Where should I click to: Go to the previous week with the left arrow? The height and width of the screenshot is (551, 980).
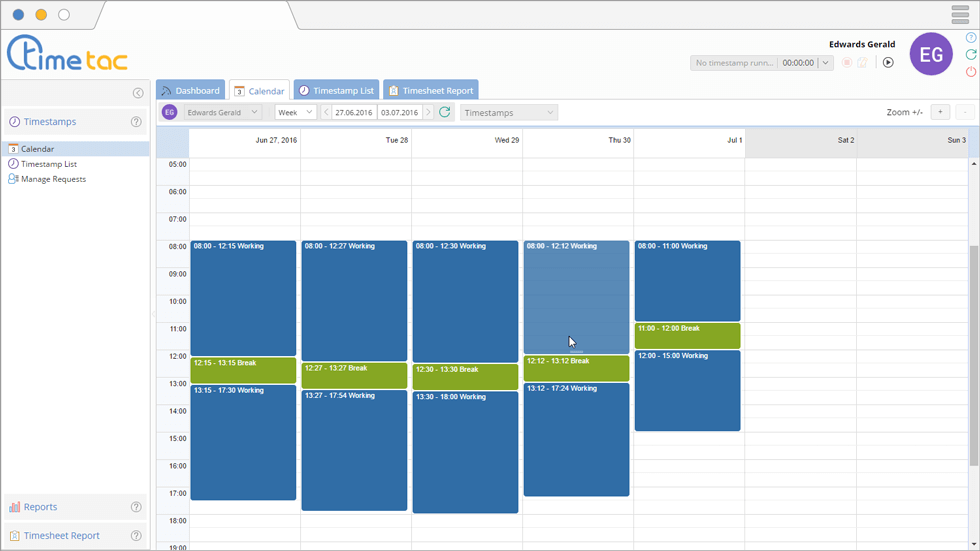pos(326,113)
